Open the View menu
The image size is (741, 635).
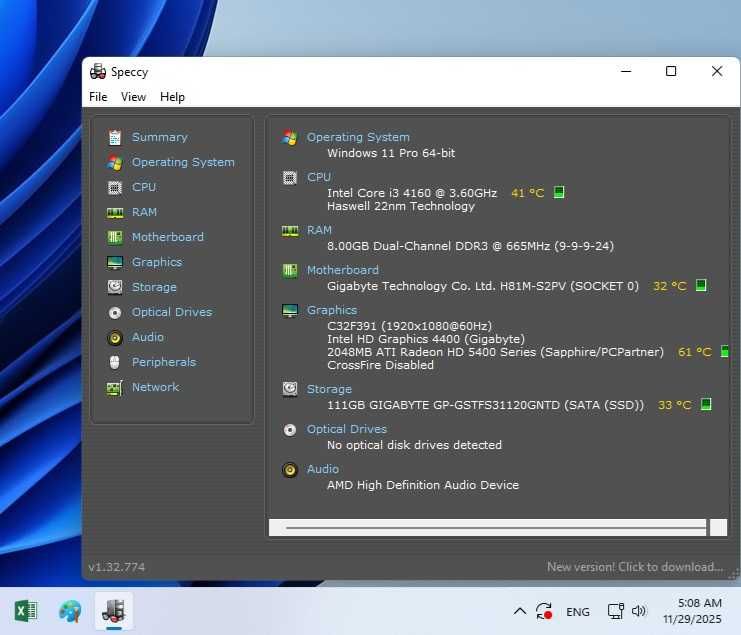[133, 97]
